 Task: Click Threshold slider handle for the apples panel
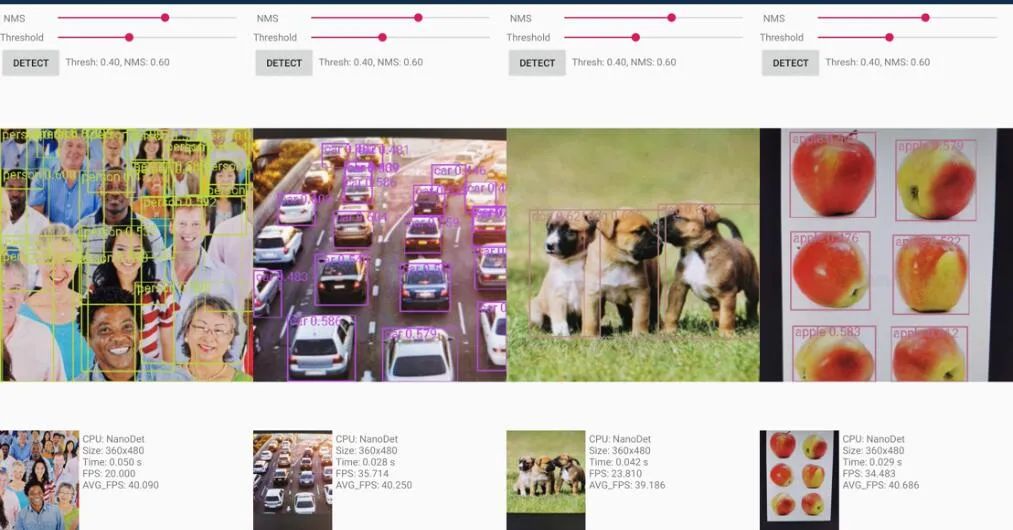[x=890, y=37]
